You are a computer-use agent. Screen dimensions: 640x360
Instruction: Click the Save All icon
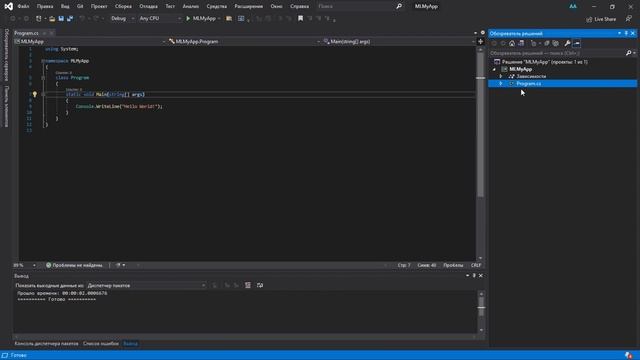tap(70, 18)
